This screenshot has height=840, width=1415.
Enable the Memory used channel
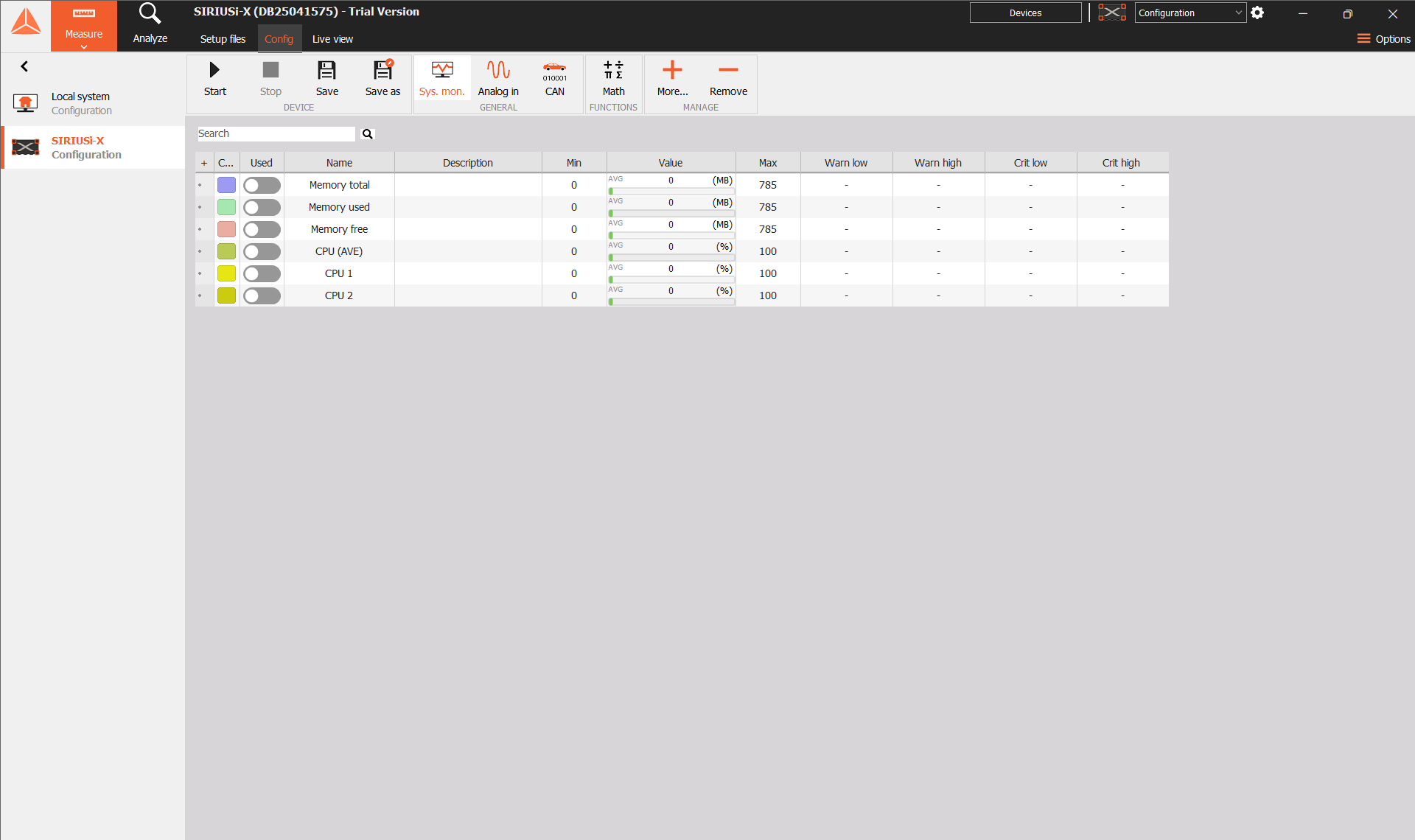pos(262,207)
